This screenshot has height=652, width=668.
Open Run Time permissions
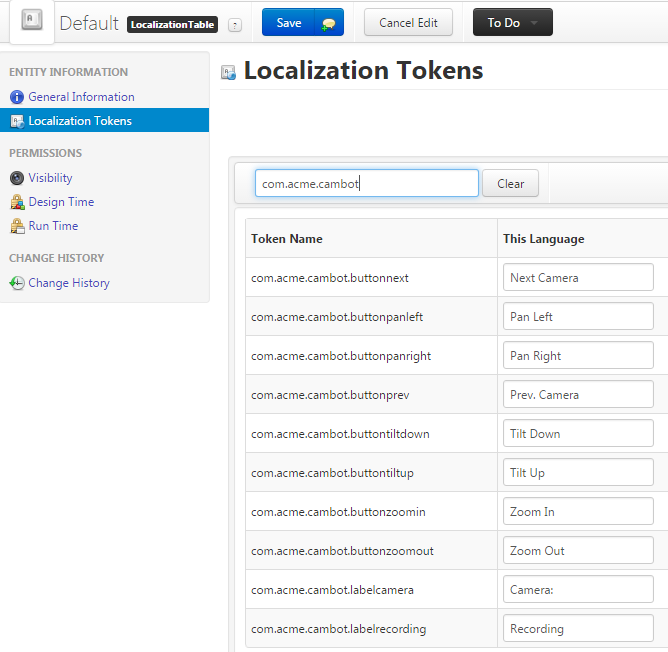click(x=53, y=226)
